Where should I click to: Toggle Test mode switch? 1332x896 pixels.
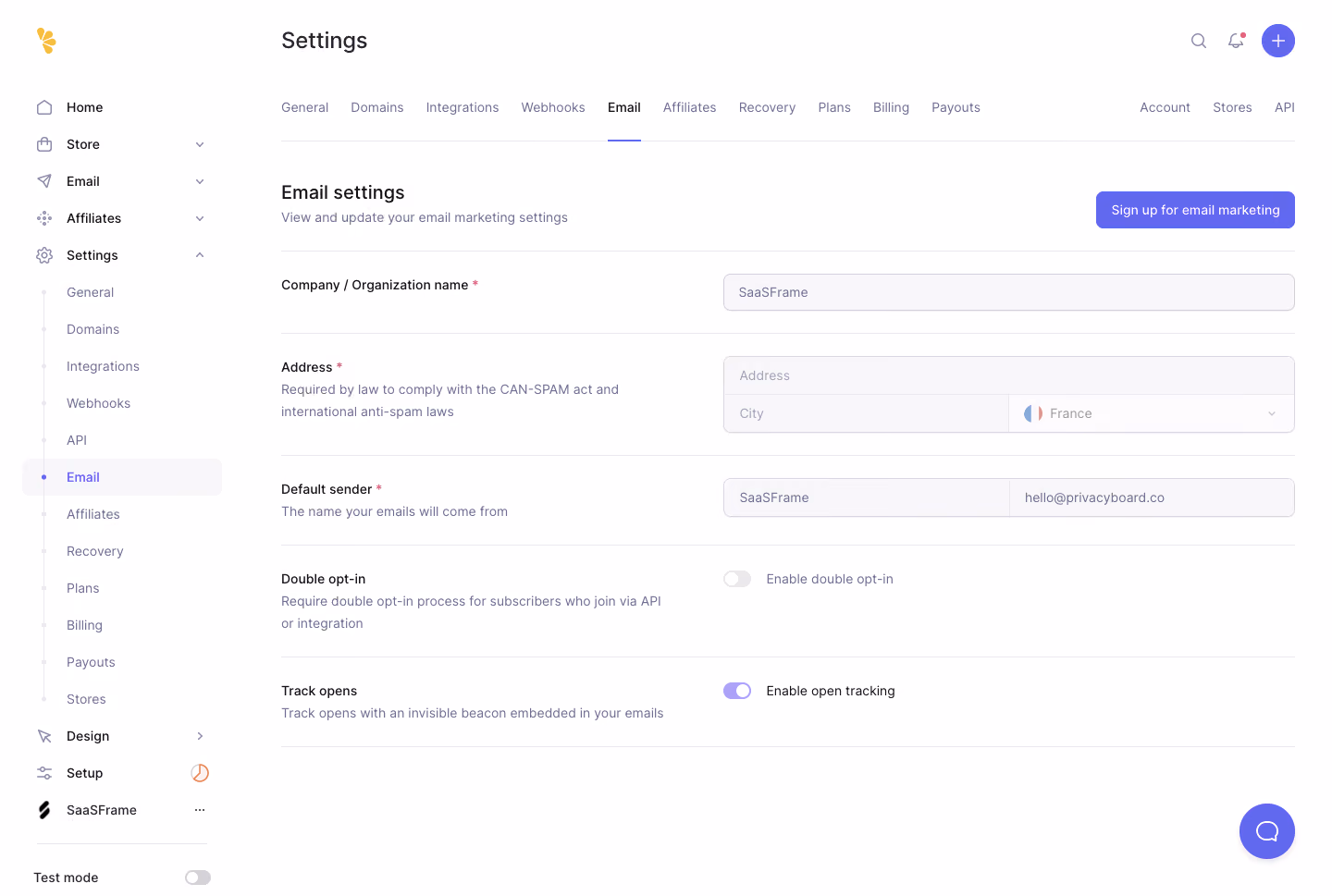(198, 878)
